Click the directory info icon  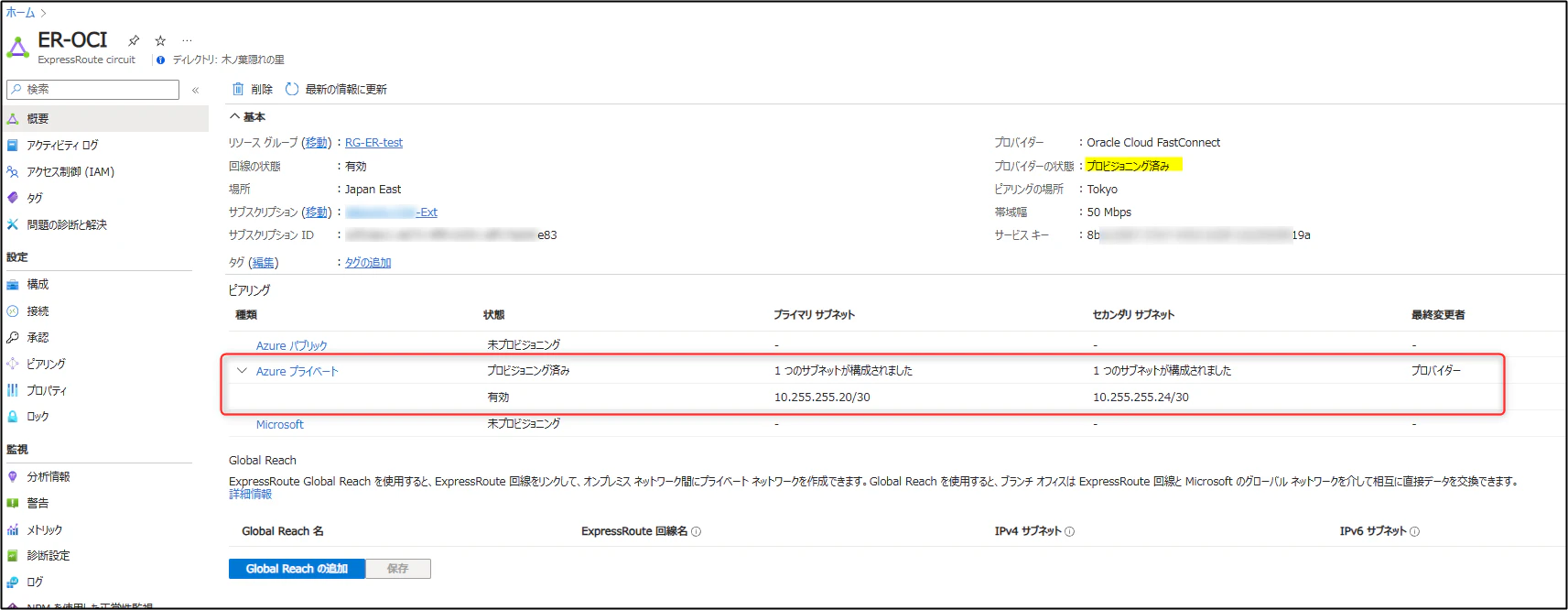pyautogui.click(x=161, y=60)
